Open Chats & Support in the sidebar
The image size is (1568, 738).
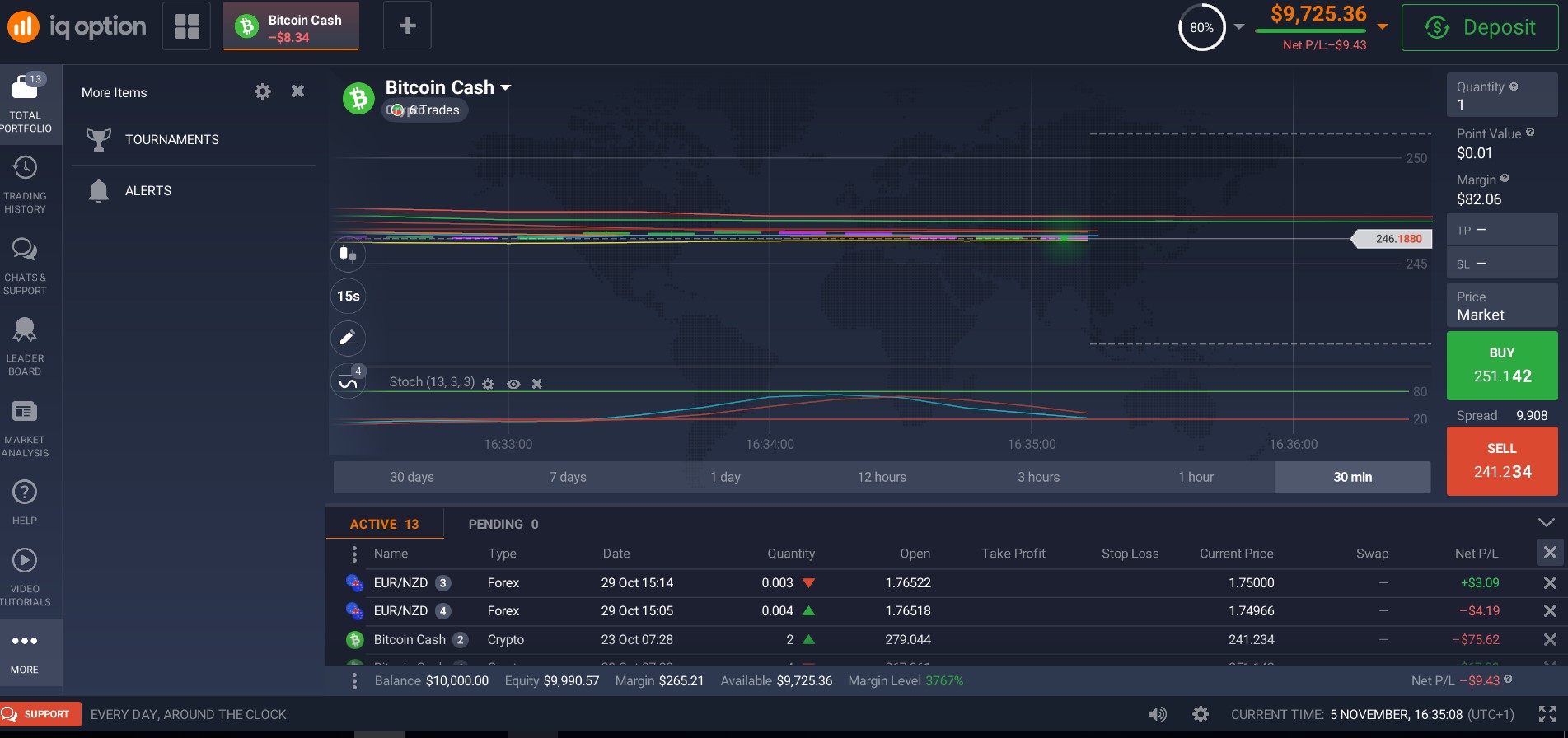point(25,267)
